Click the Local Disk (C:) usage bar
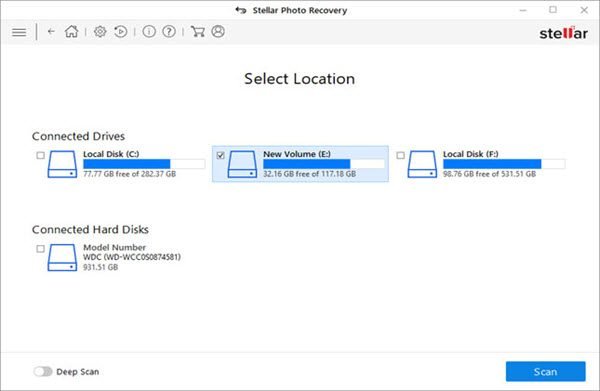Screen dimensions: 600x391 point(144,164)
